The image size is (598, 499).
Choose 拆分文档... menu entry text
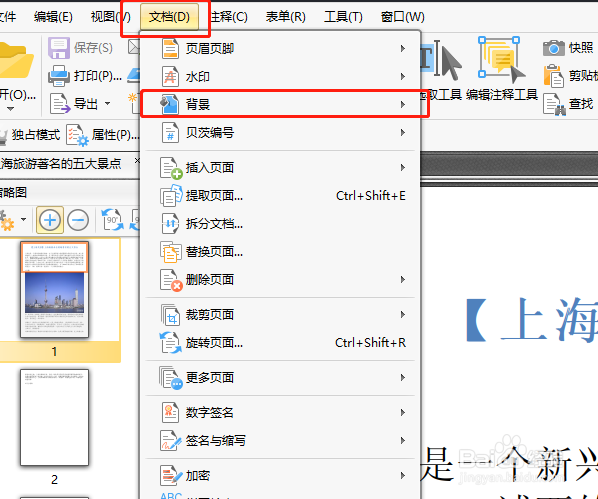(214, 224)
